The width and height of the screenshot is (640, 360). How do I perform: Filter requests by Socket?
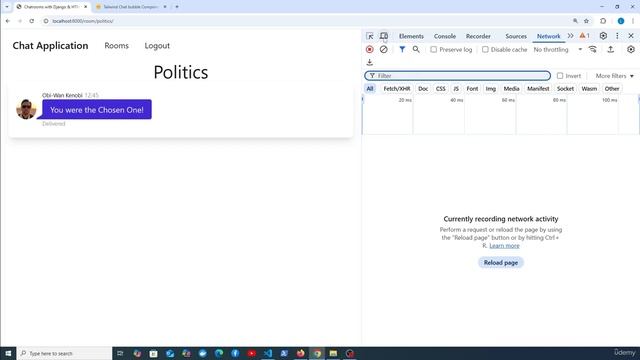pos(565,89)
